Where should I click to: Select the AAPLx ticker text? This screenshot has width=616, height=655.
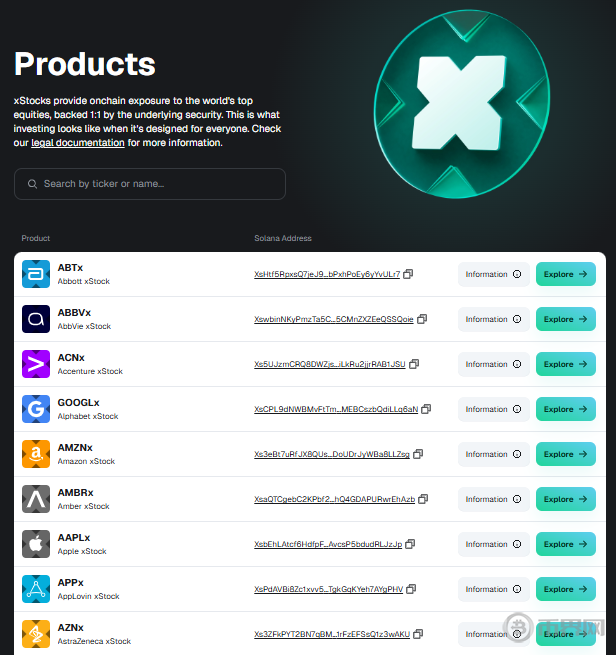click(x=74, y=538)
